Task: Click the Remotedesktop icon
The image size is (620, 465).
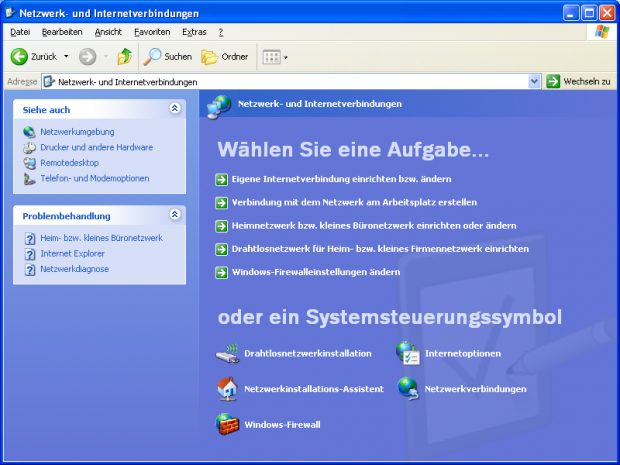Action: coord(29,163)
